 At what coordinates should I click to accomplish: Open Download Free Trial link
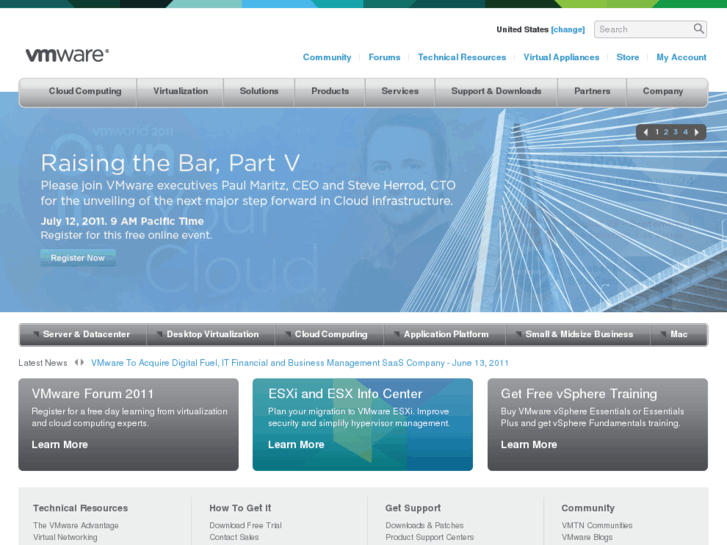click(x=245, y=525)
